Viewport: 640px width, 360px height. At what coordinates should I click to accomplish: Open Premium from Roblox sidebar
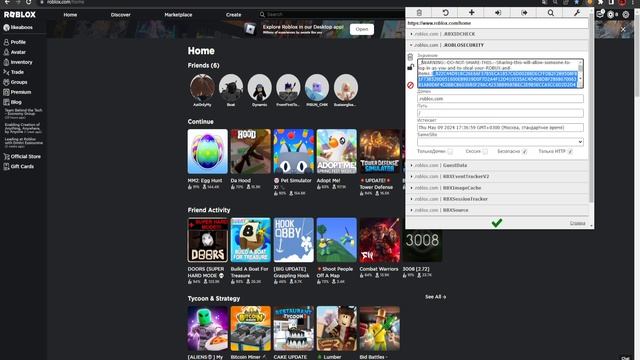coord(18,92)
